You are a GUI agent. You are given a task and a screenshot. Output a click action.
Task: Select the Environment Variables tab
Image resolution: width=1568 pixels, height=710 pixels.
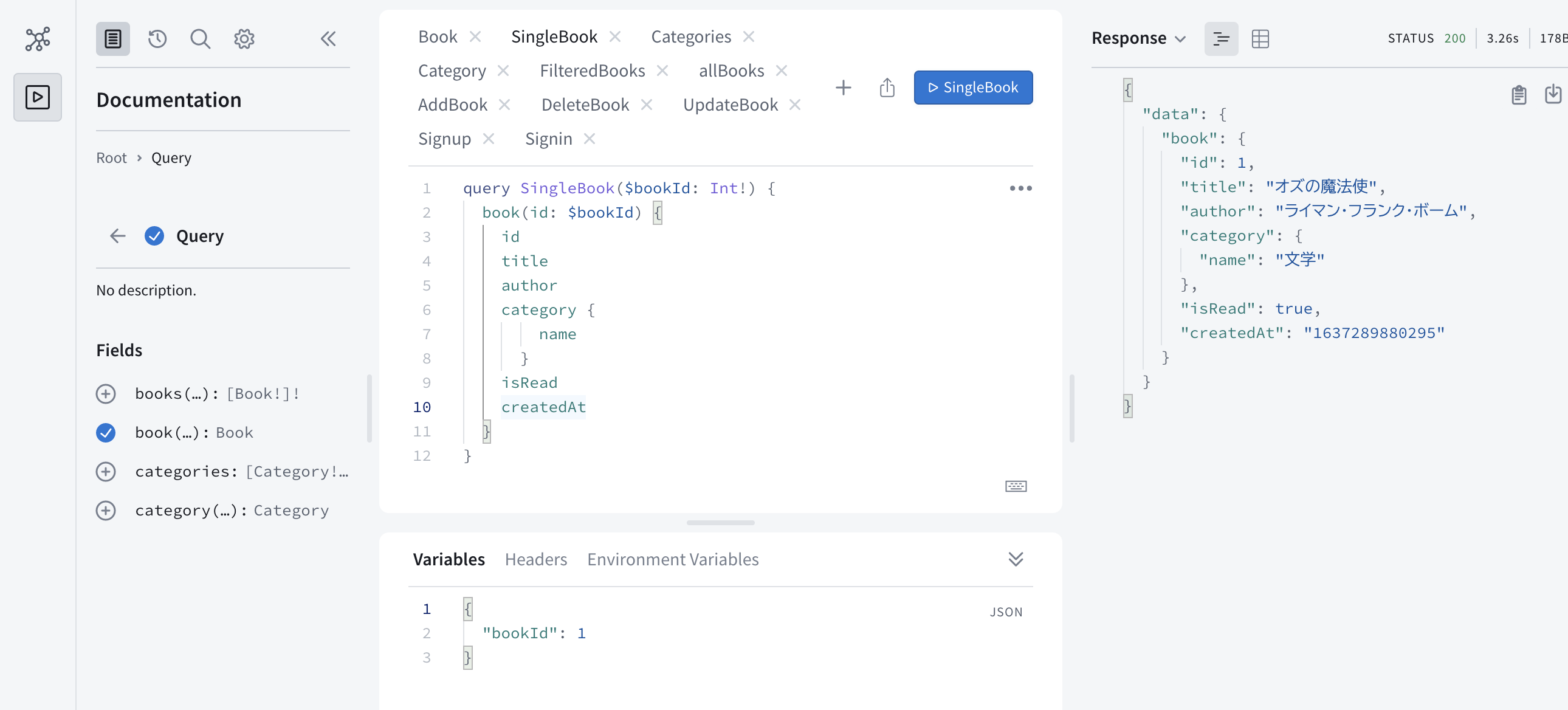673,559
